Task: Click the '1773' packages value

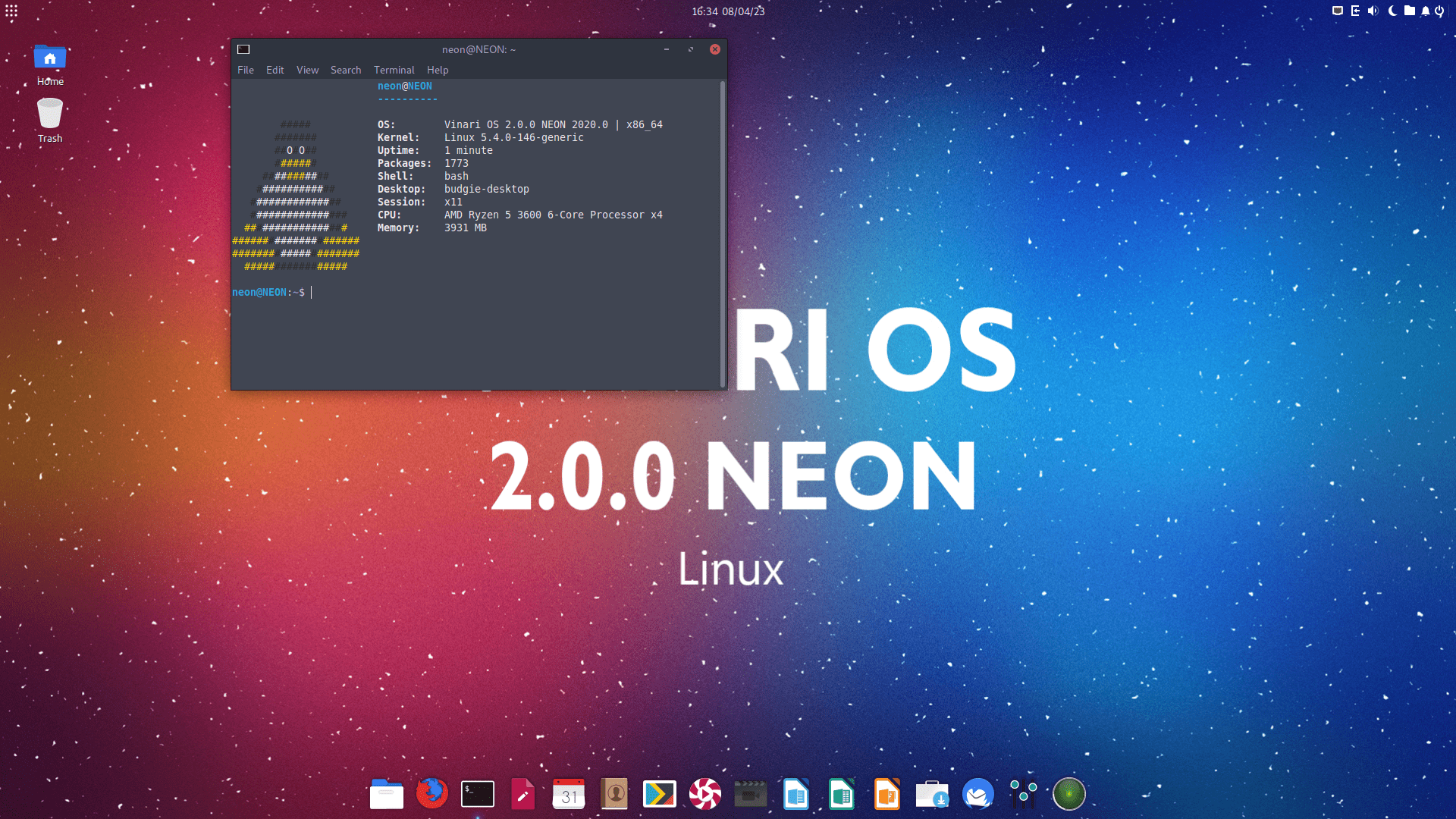Action: [457, 163]
